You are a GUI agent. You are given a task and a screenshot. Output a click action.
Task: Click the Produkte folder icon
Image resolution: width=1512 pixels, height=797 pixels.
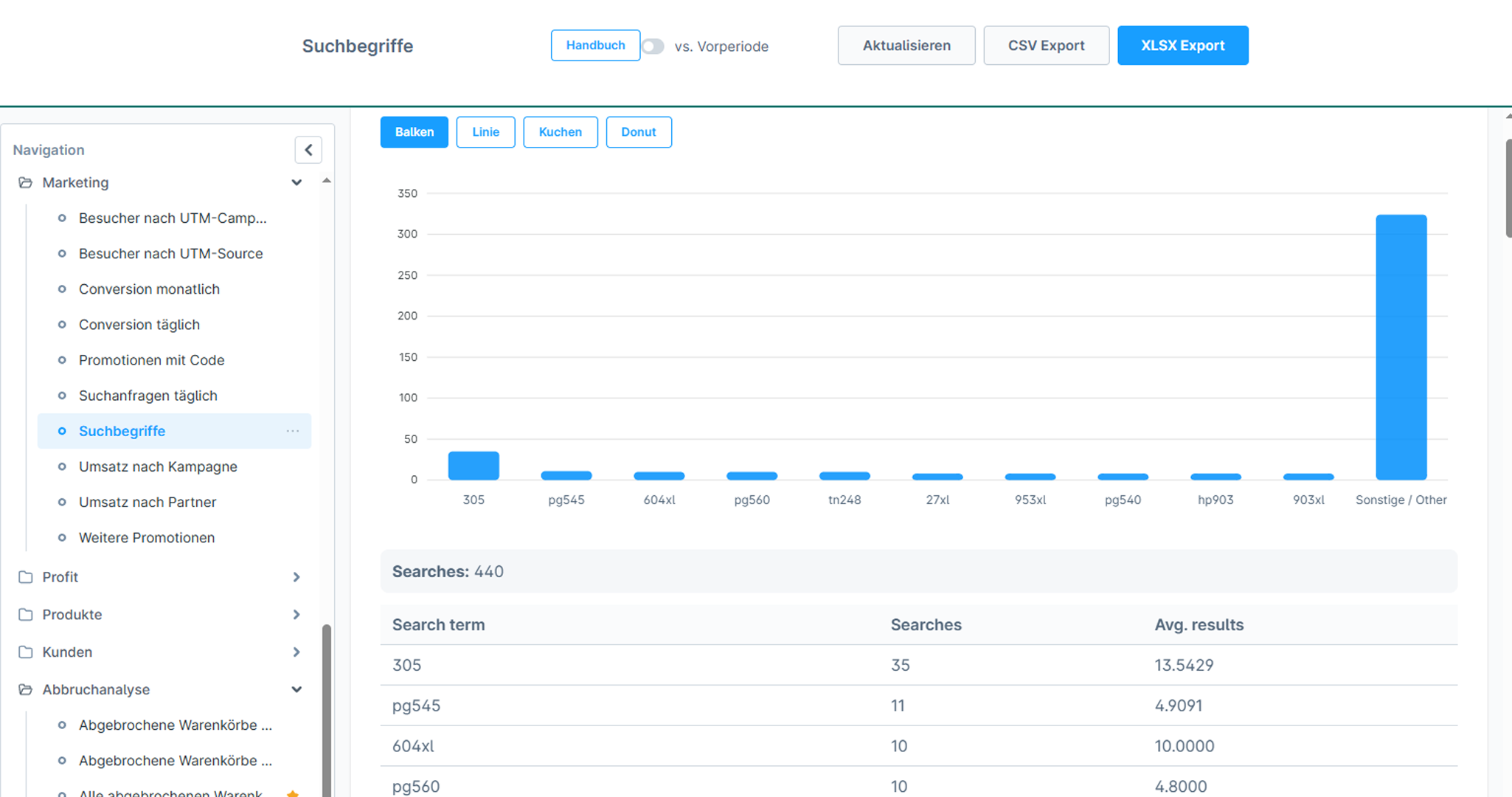pyautogui.click(x=26, y=615)
